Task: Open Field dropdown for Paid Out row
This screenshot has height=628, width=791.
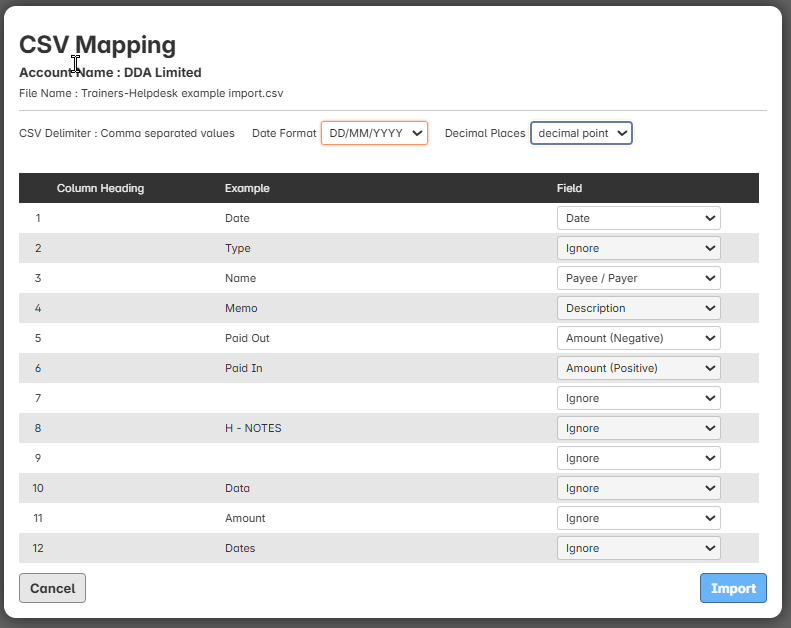Action: coord(639,338)
